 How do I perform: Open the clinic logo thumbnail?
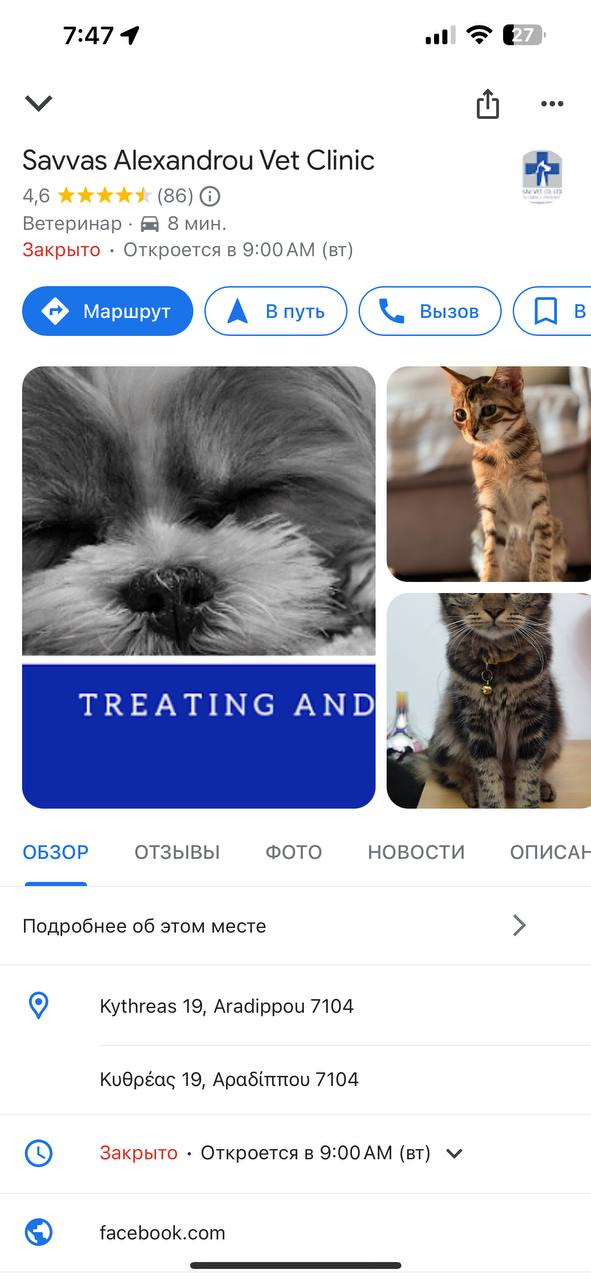tap(542, 177)
